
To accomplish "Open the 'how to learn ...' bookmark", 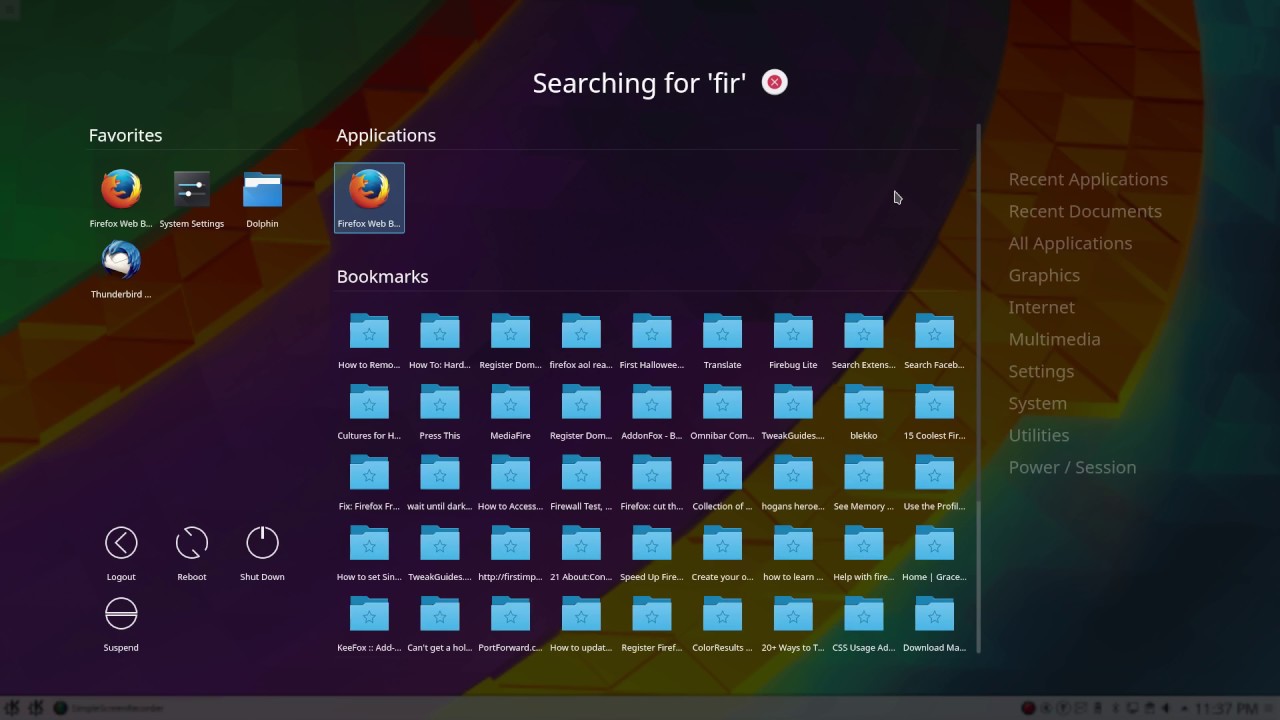I will (793, 553).
